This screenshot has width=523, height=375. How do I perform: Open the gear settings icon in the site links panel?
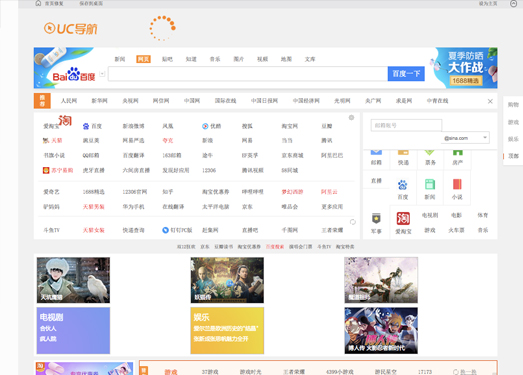tap(351, 117)
